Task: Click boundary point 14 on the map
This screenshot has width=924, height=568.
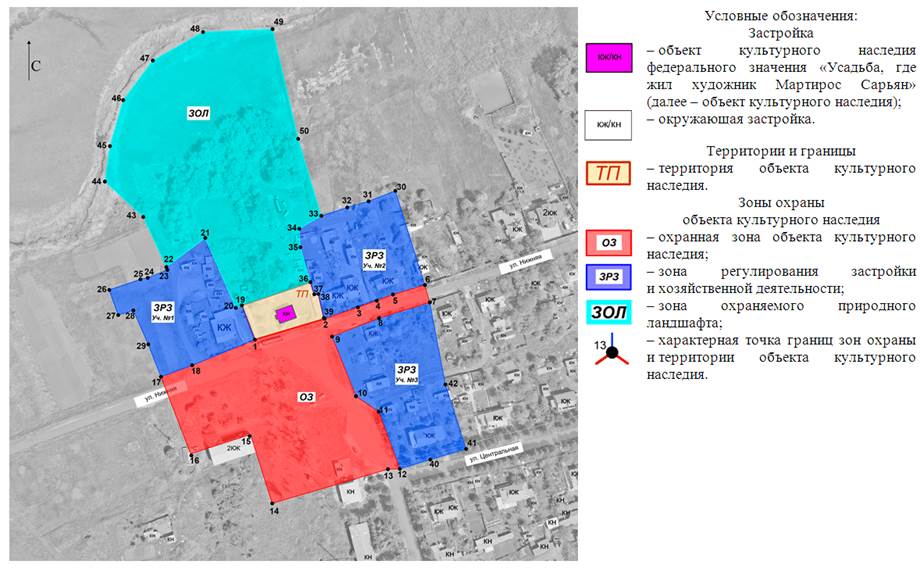Action: tap(272, 503)
